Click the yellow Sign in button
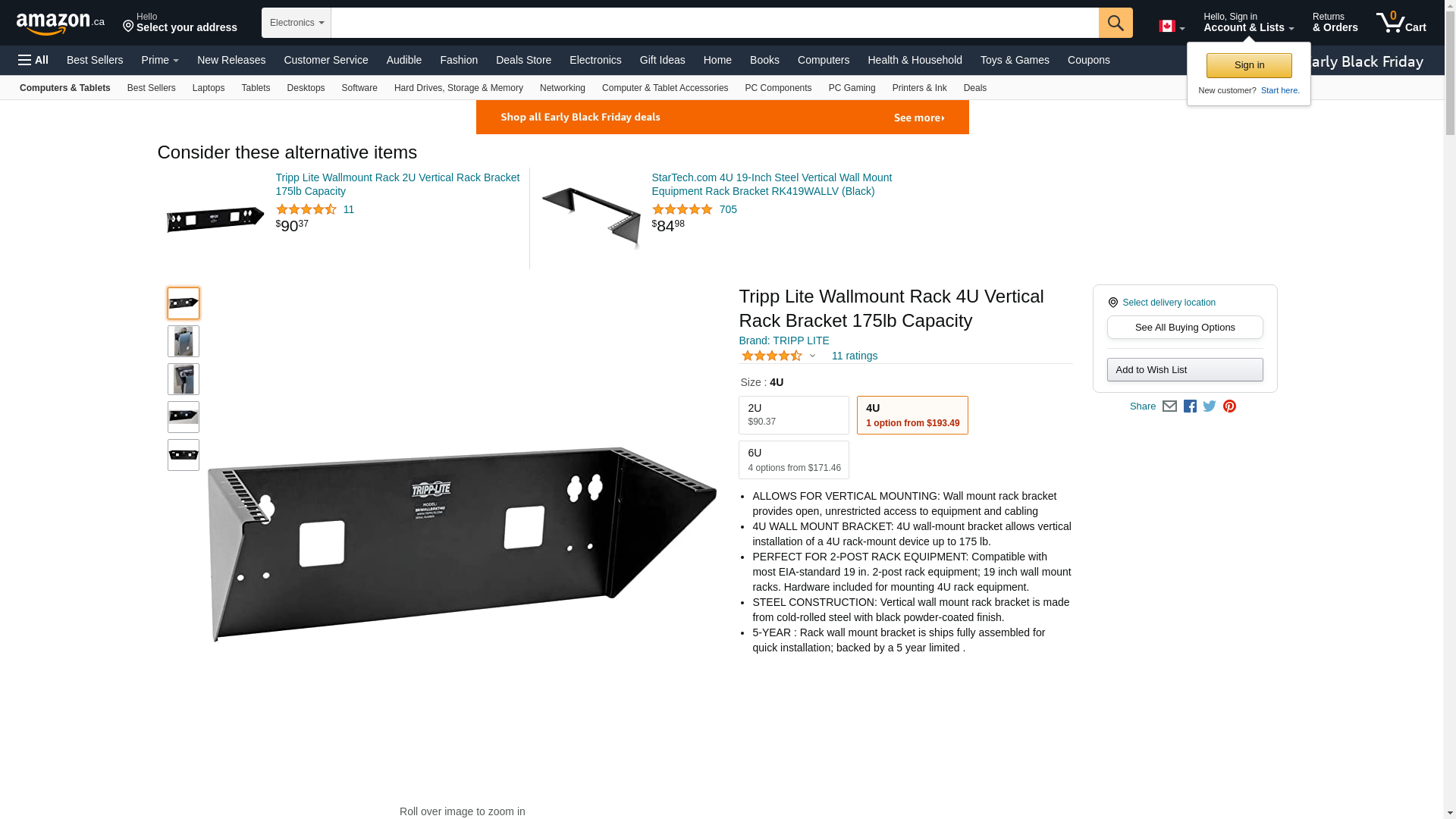 (x=1249, y=65)
